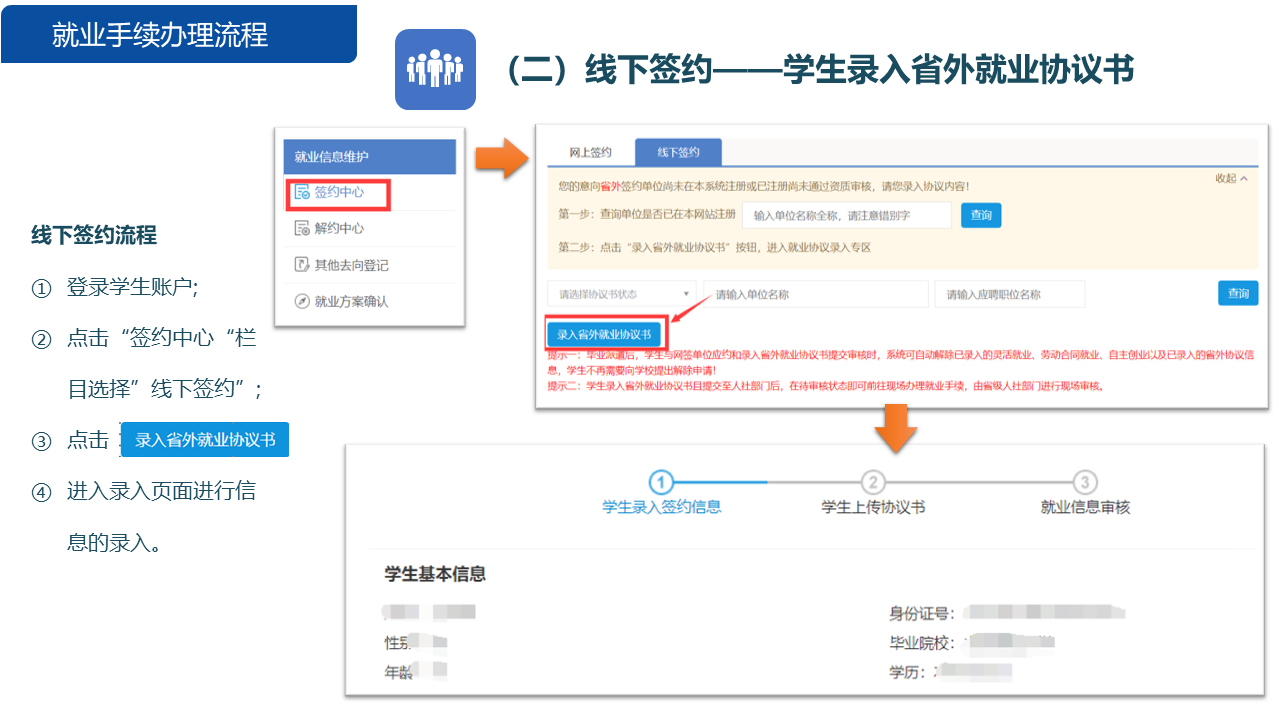1280x720 pixels.
Task: Open the 请选择协议书状态 dropdown
Action: tap(622, 294)
